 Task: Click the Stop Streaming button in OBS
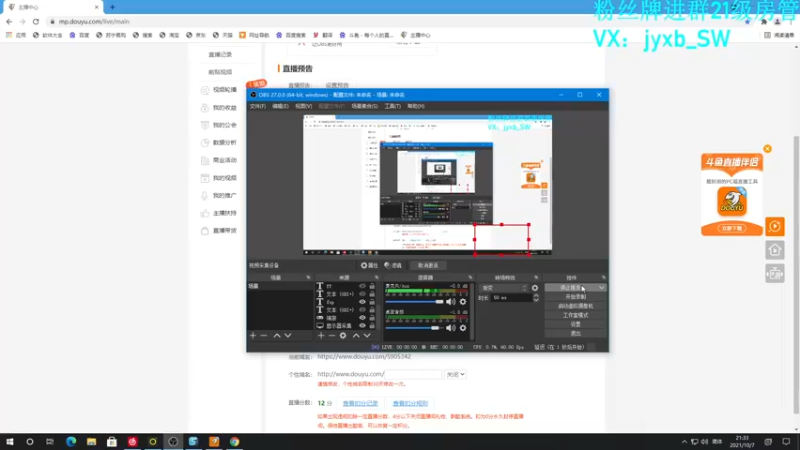pos(571,288)
